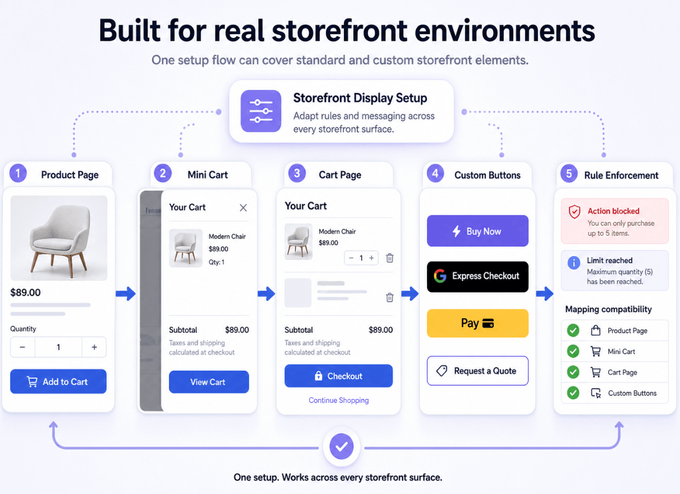The width and height of the screenshot is (680, 494).
Task: Click the cart icon in Mini Cart row
Action: coord(595,351)
